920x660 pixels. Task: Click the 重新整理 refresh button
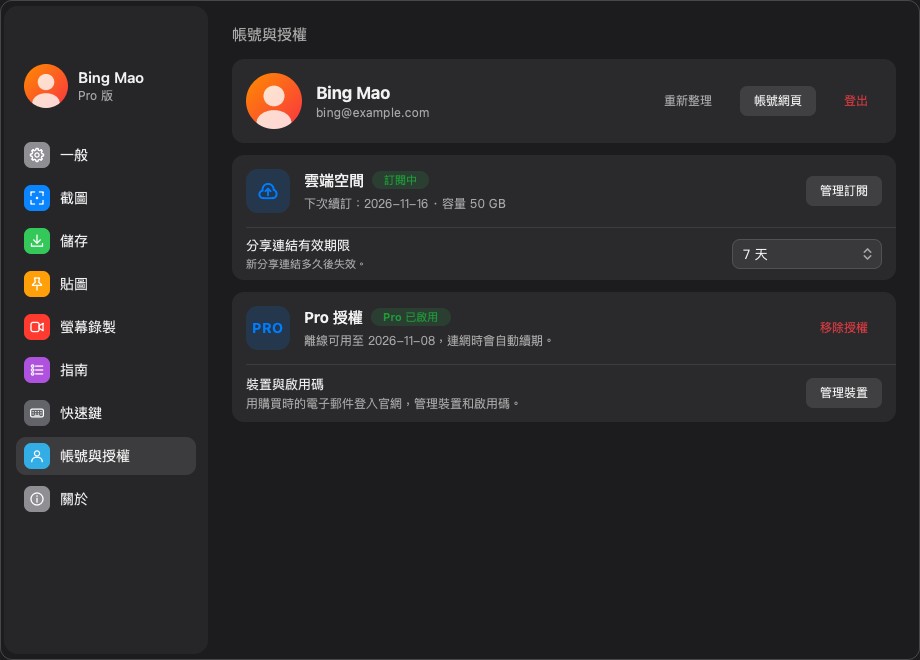point(688,101)
